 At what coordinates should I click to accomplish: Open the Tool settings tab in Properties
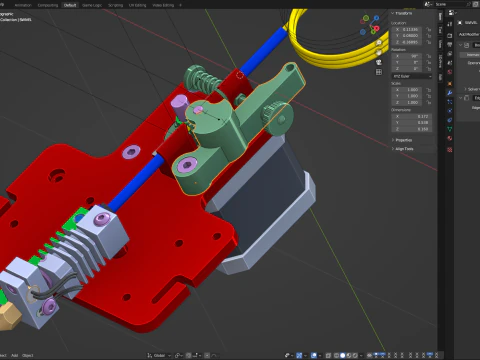(450, 24)
